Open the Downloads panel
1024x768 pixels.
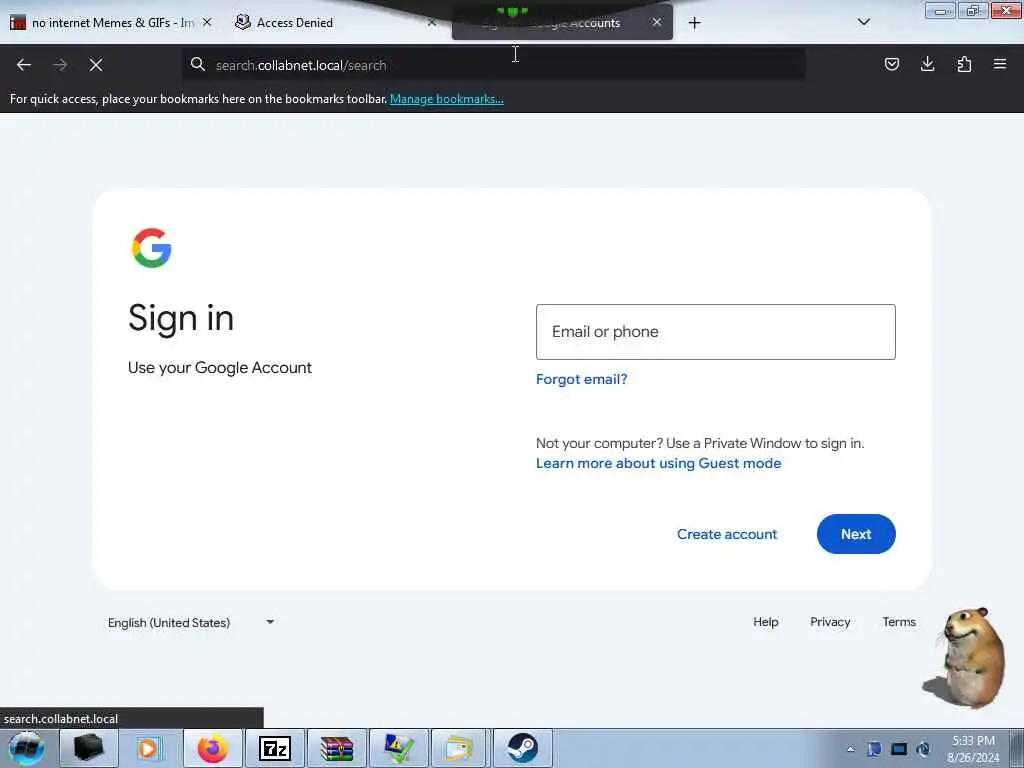coord(927,64)
